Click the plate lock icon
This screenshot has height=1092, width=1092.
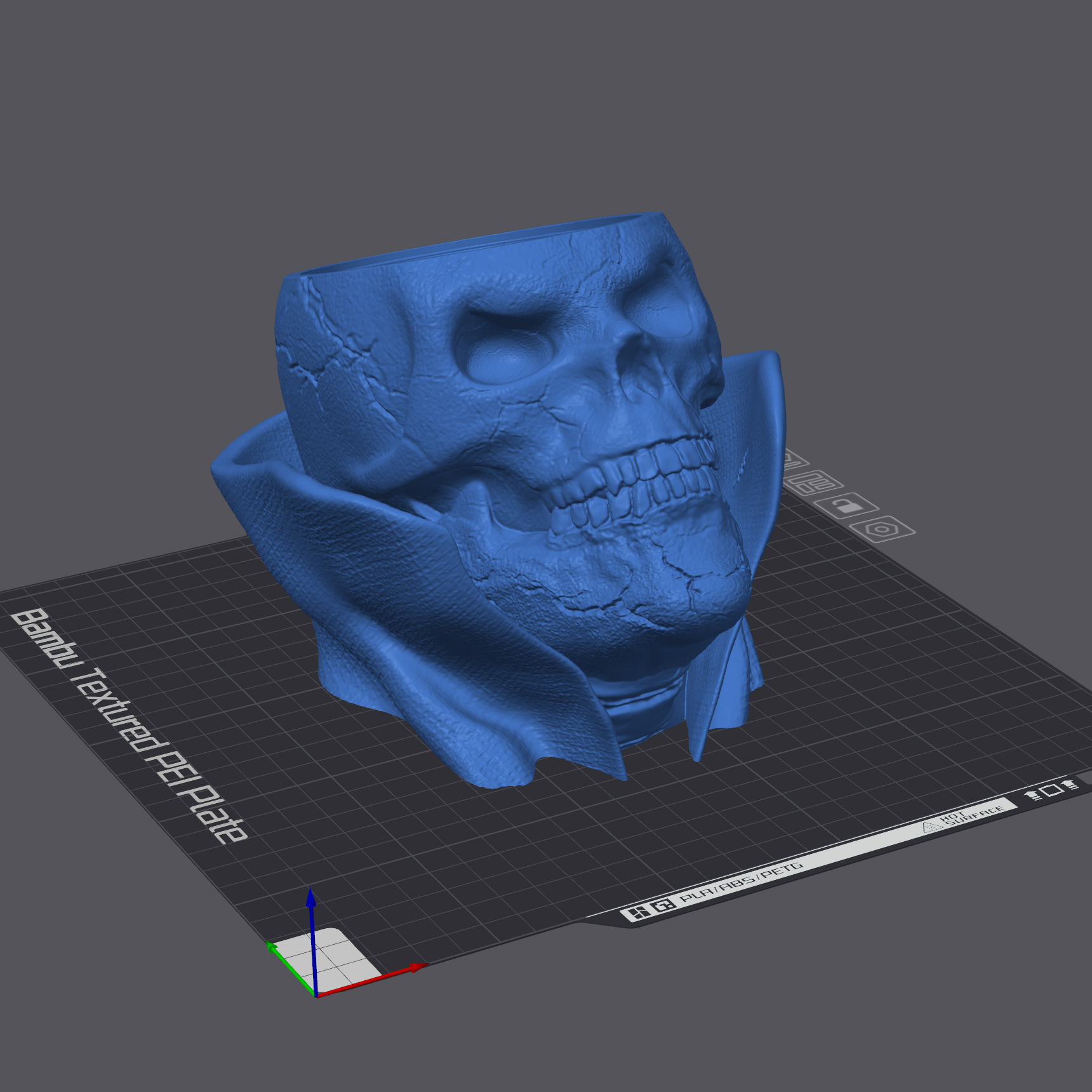coord(846,505)
